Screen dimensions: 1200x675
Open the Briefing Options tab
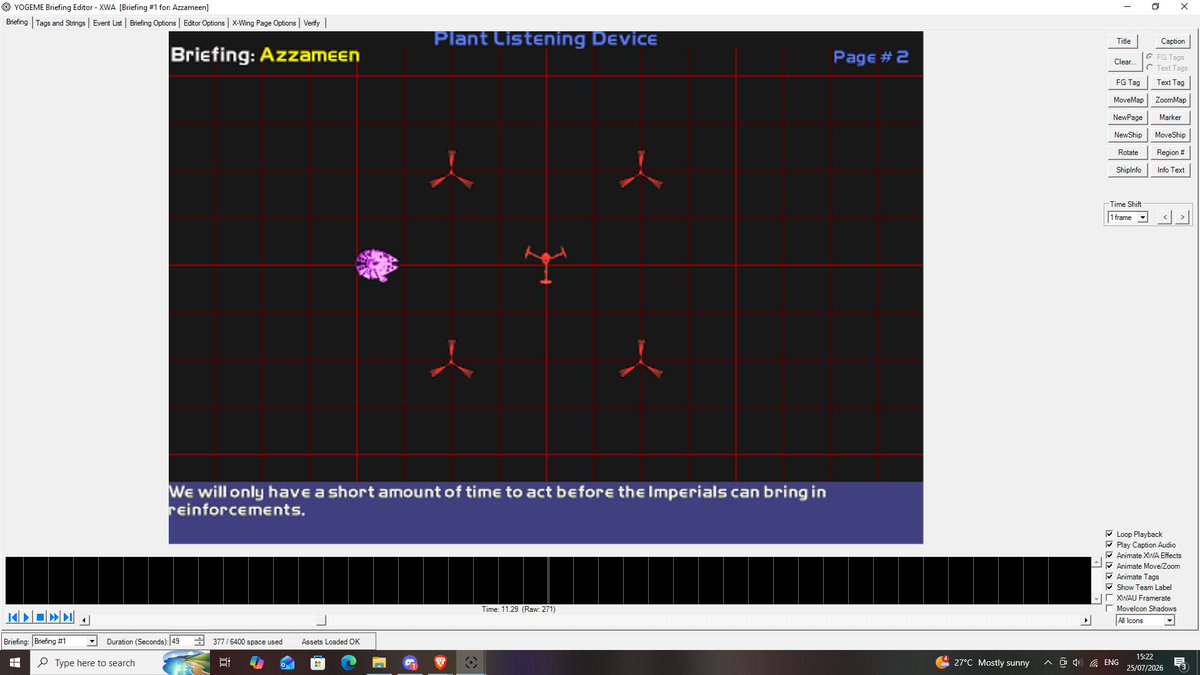coord(153,23)
